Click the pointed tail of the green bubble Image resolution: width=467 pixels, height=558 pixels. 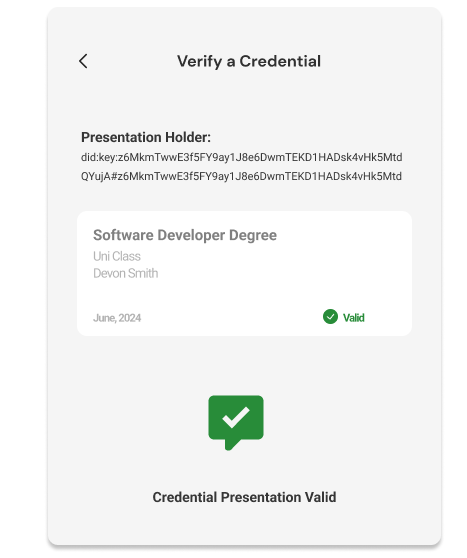(232, 444)
